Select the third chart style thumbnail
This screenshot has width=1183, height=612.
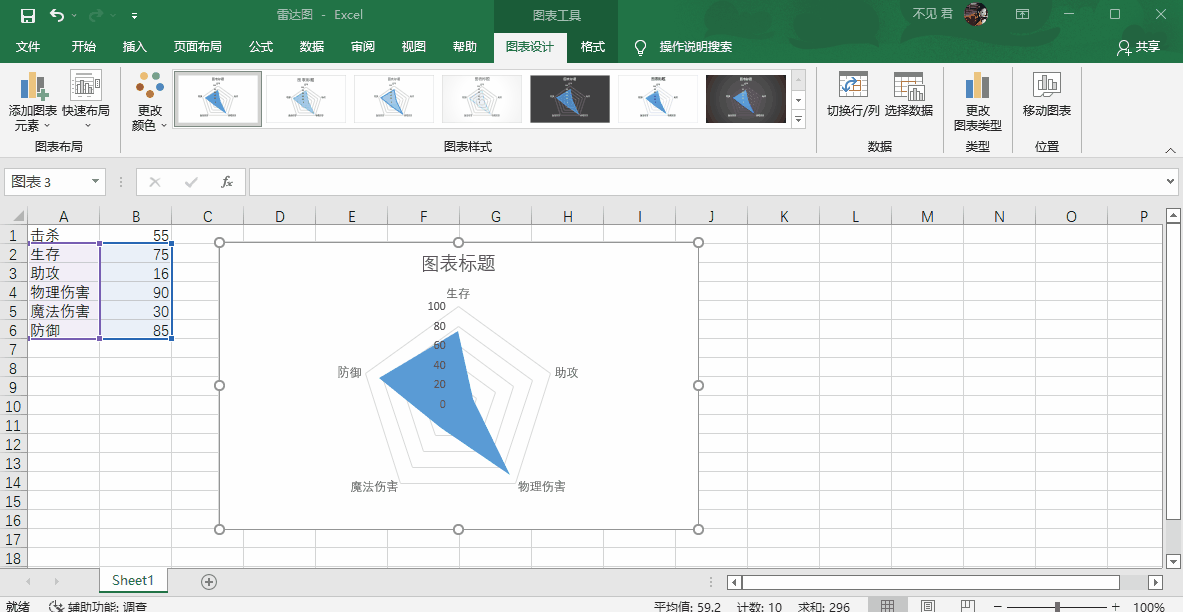(x=394, y=98)
